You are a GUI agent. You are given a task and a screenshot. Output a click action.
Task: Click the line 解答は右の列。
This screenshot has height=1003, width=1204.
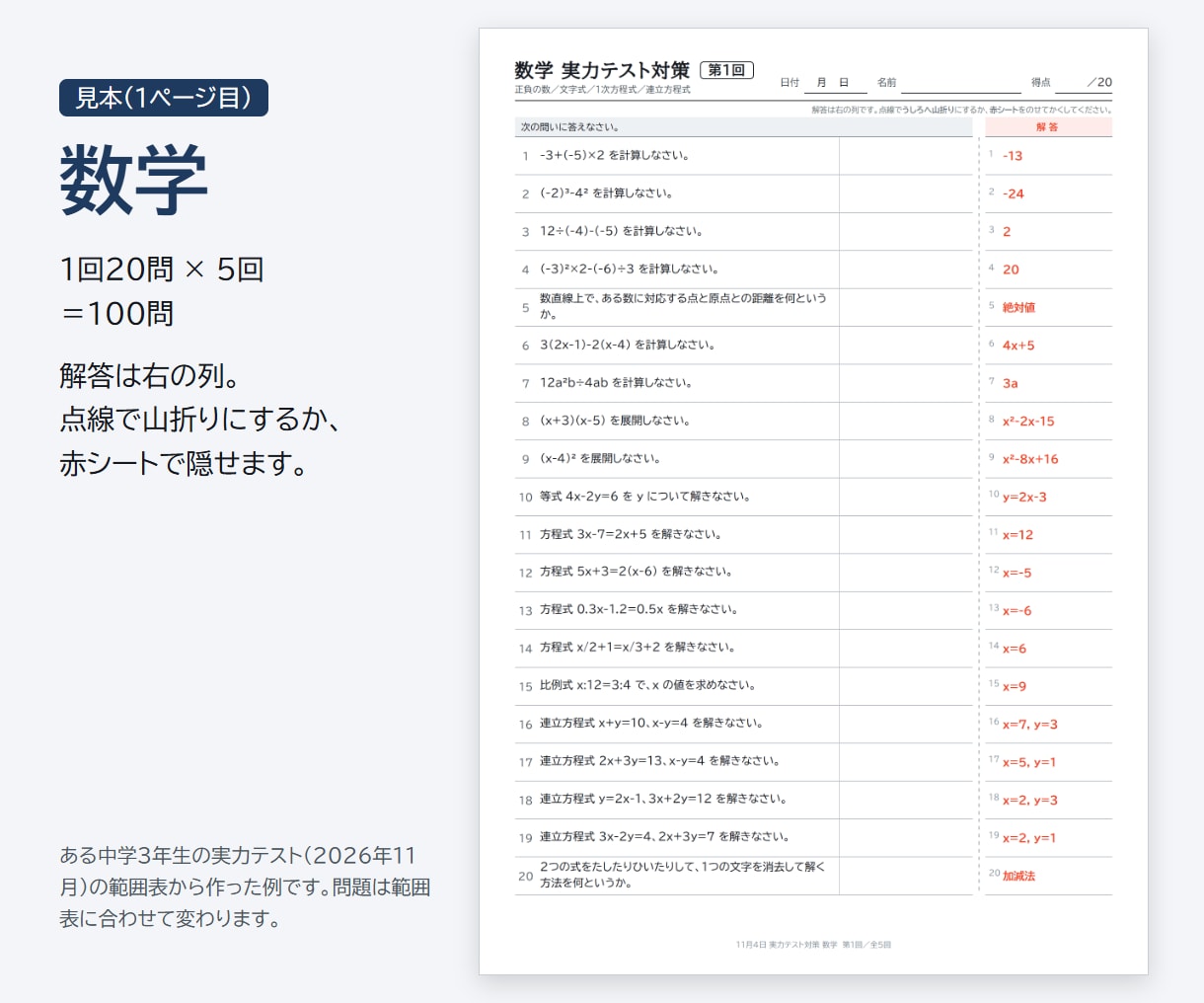(150, 376)
